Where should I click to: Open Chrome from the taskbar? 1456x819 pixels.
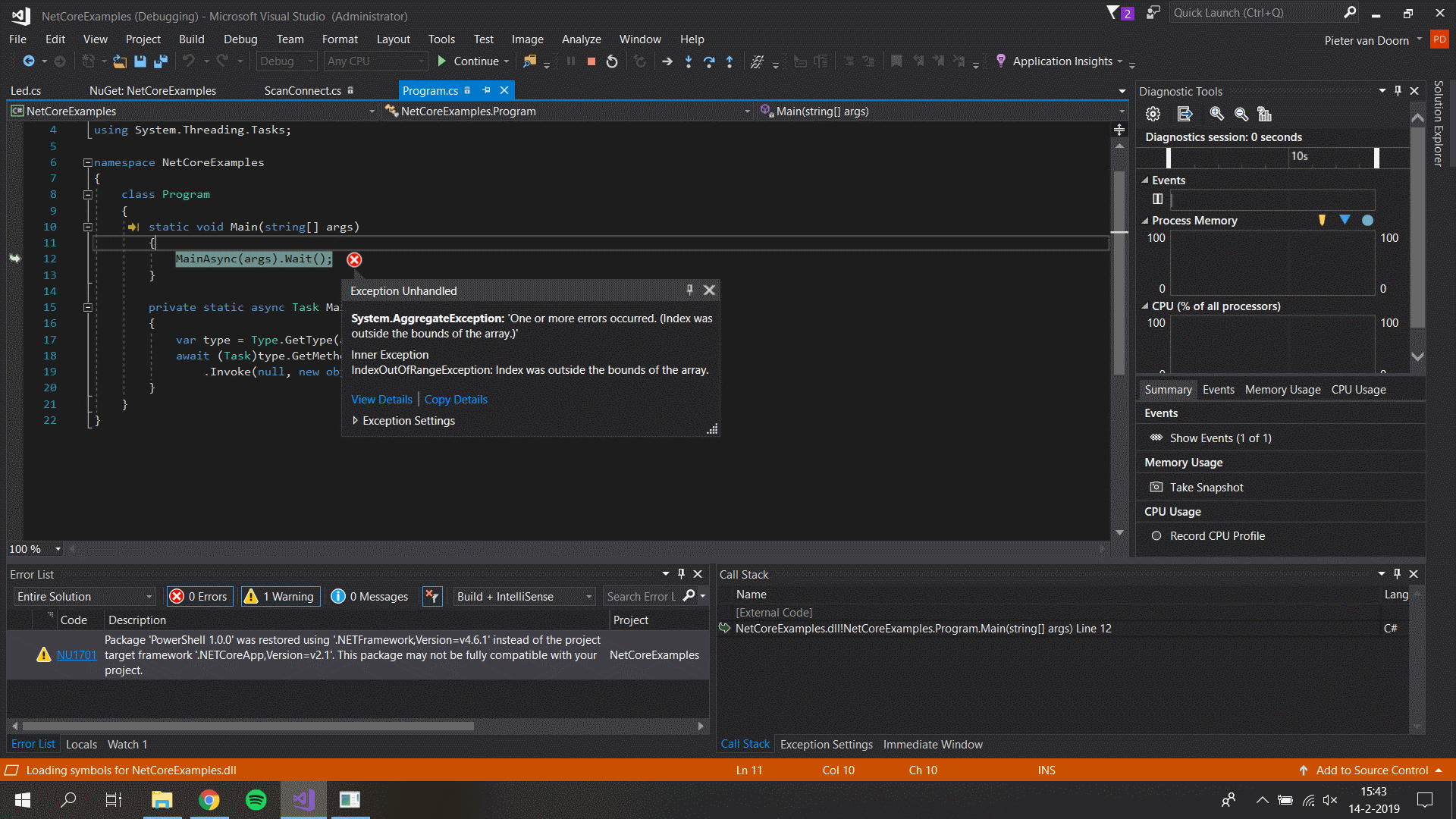209,799
